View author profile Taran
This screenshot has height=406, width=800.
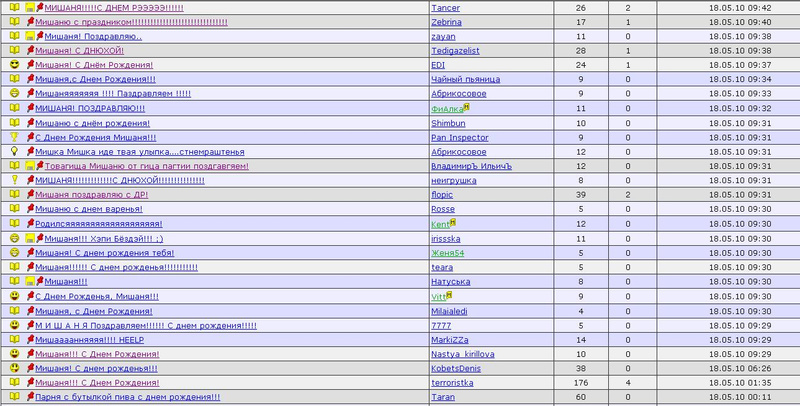coord(443,397)
